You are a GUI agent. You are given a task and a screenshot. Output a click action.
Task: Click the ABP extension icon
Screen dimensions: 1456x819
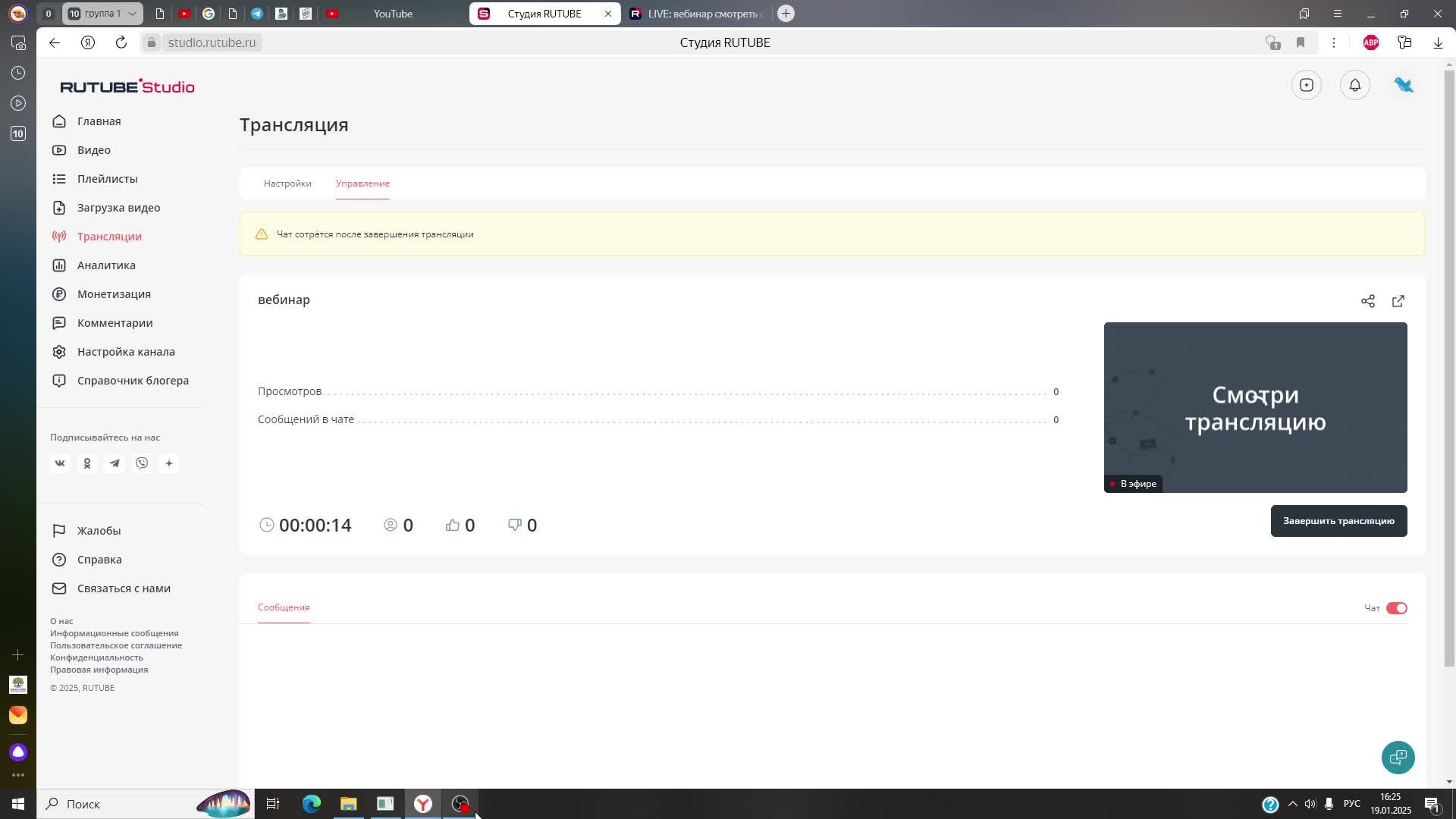[1370, 42]
